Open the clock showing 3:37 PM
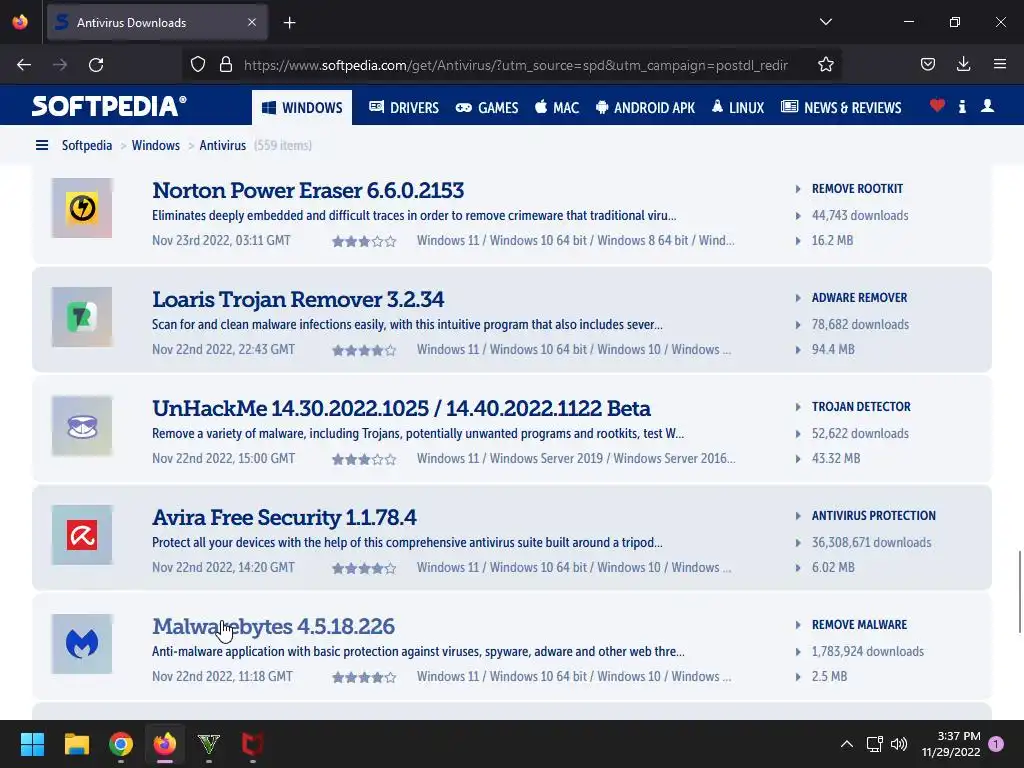This screenshot has height=768, width=1024. (x=951, y=744)
